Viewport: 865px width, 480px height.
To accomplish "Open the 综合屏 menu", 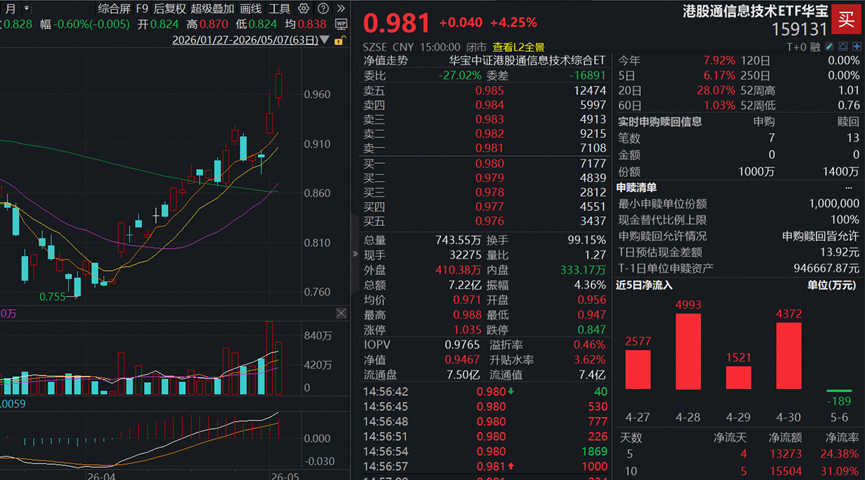I will 114,8.
